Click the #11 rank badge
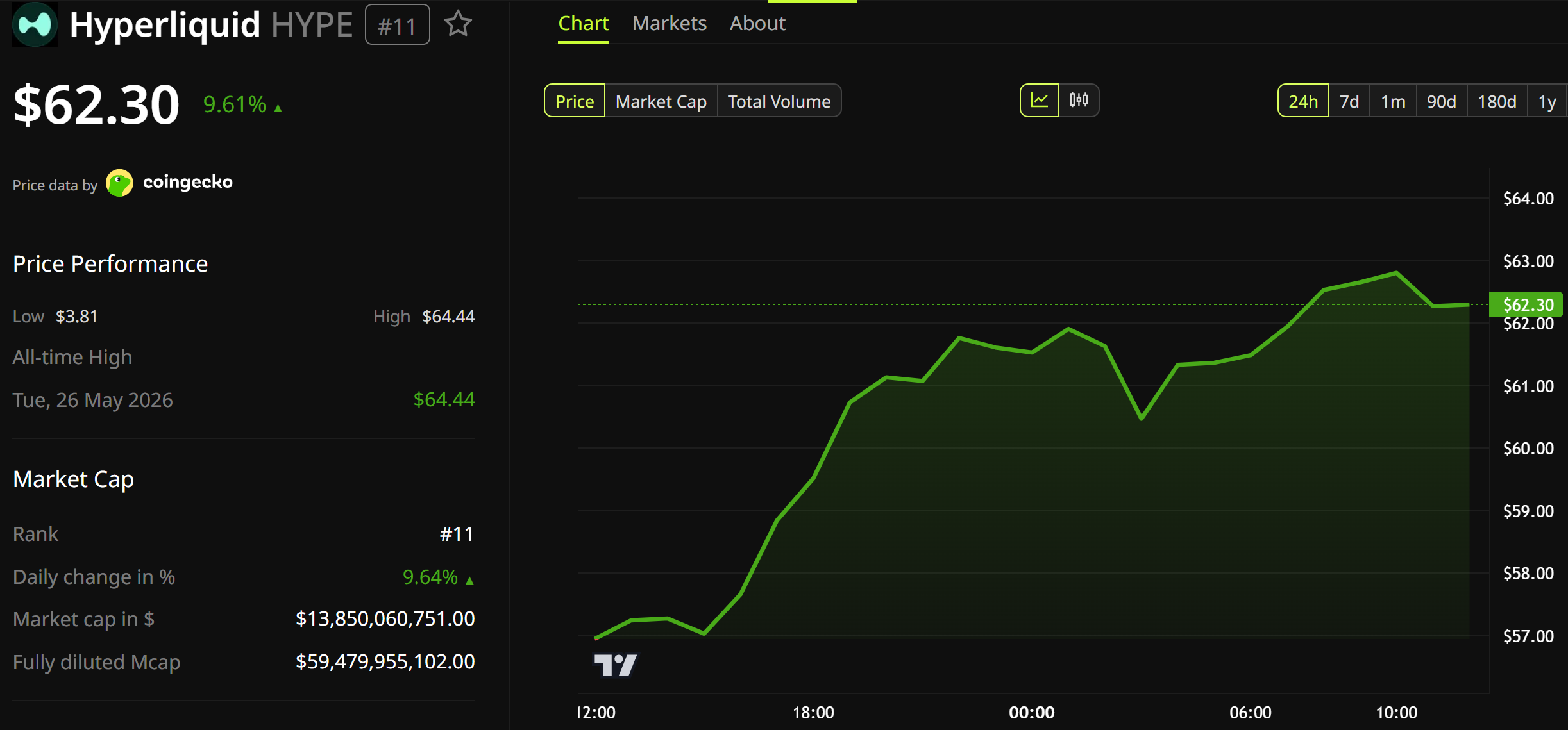The height and width of the screenshot is (730, 1568). click(x=398, y=25)
